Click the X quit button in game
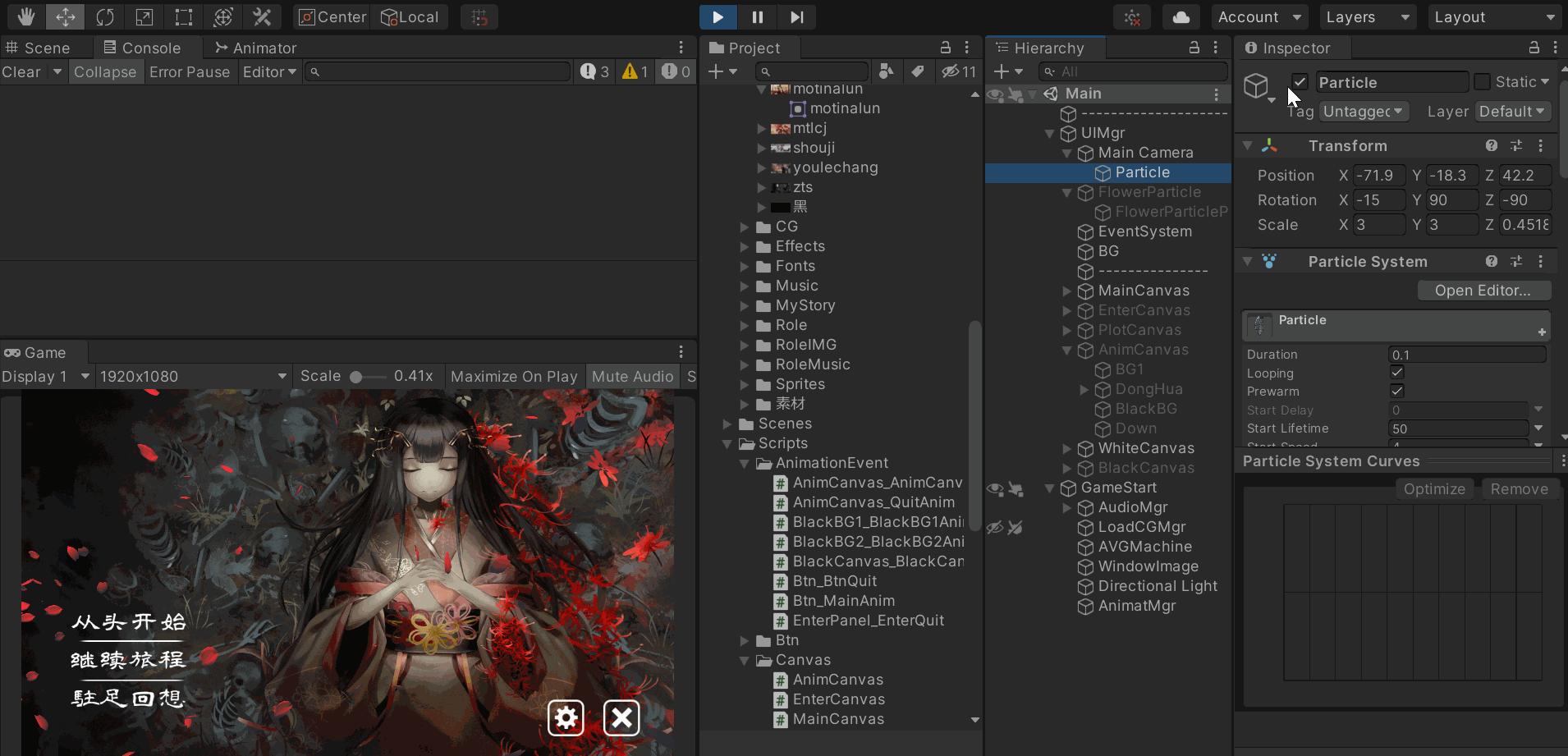The image size is (1568, 756). pyautogui.click(x=621, y=718)
